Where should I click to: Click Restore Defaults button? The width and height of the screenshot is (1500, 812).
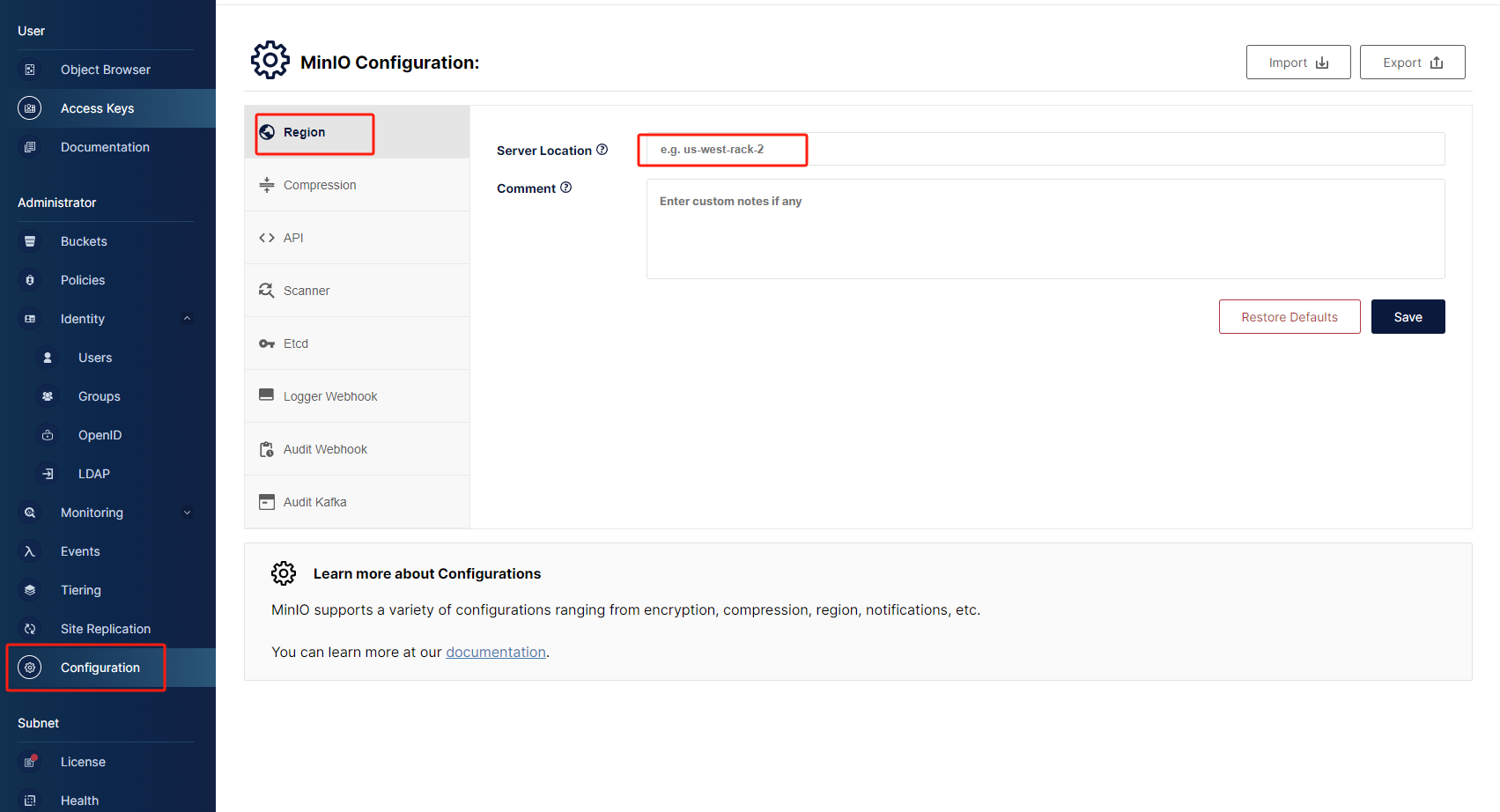pyautogui.click(x=1289, y=317)
